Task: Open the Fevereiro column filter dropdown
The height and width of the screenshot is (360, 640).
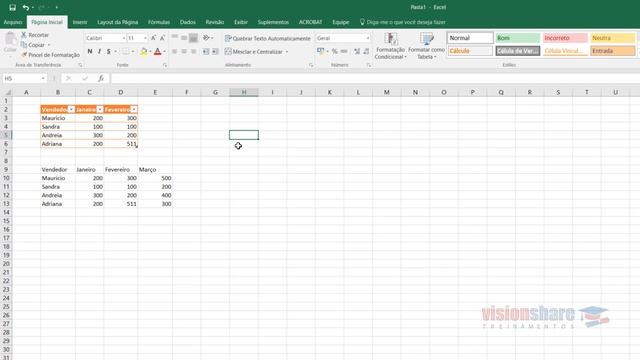Action: click(133, 109)
